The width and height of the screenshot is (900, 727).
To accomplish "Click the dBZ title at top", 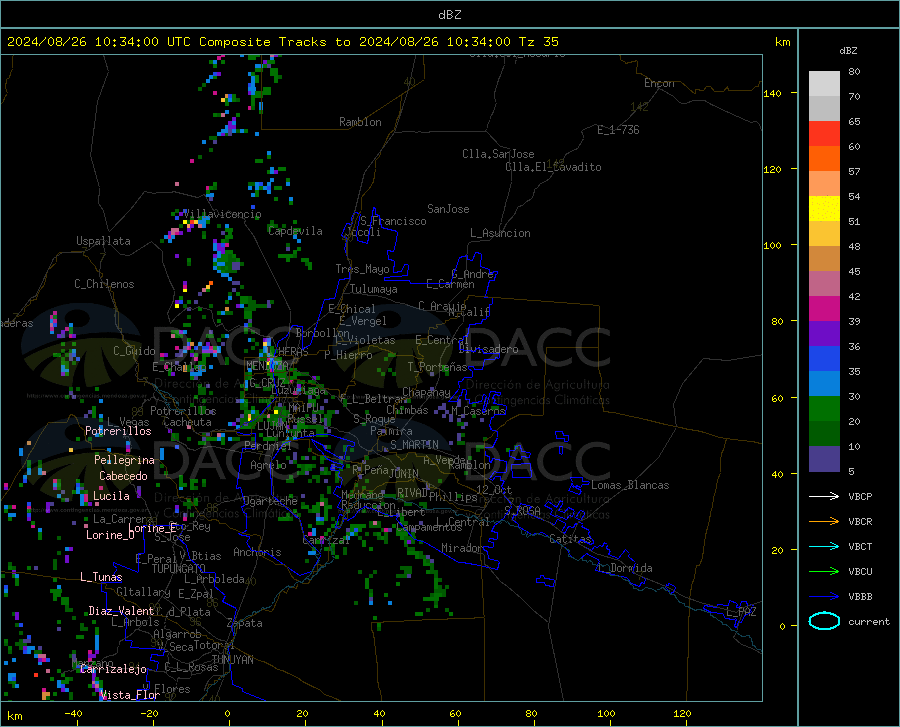I will tap(449, 15).
